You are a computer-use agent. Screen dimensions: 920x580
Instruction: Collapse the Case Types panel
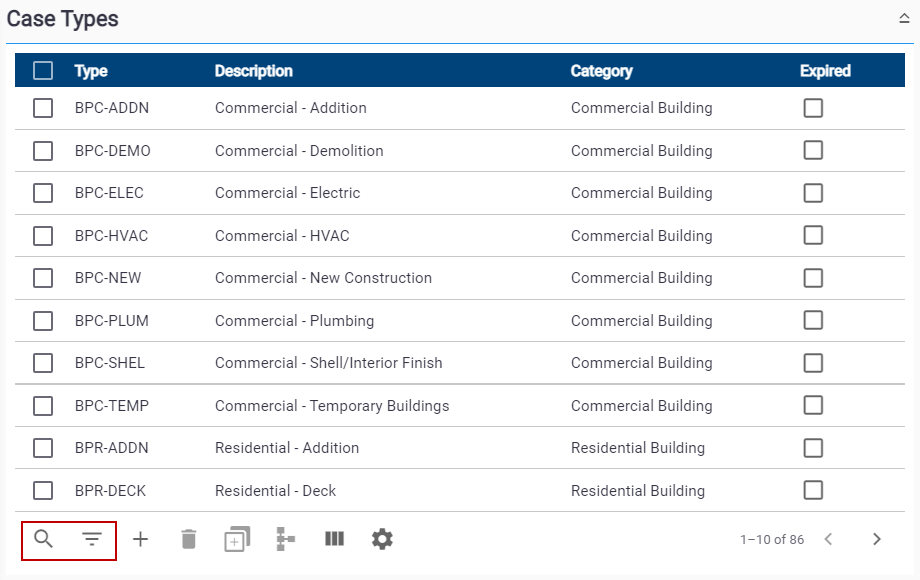coord(904,19)
